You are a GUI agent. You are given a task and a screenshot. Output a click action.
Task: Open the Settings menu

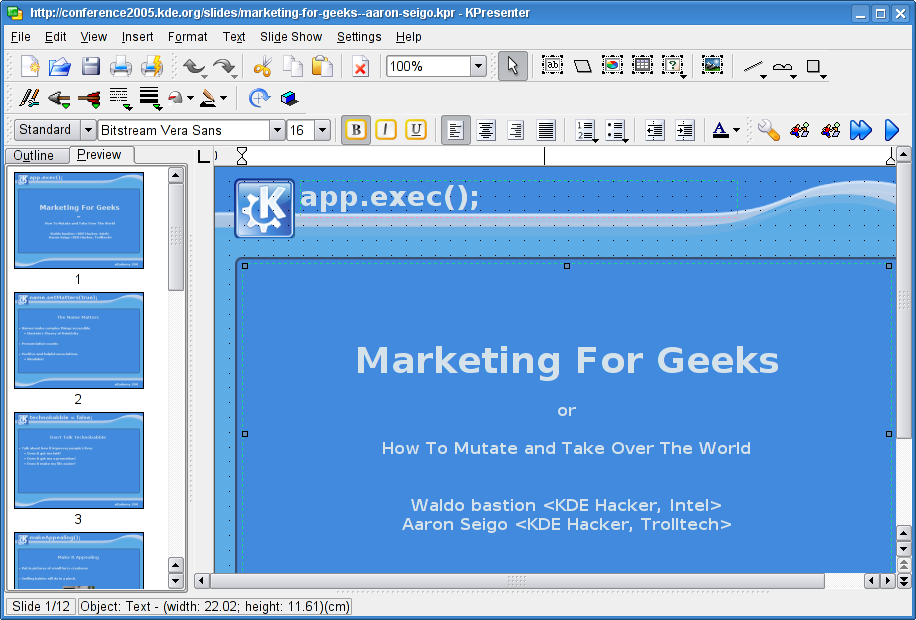(359, 37)
